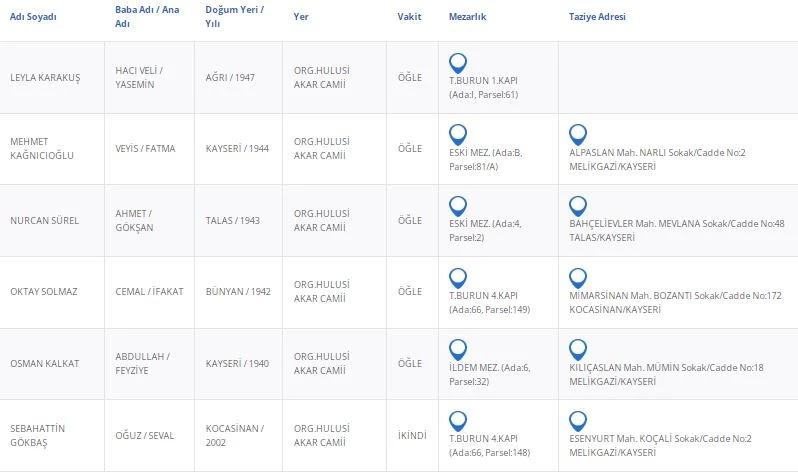Show condolence address pin for Nurcan Sürel
This screenshot has height=472, width=798.
(x=577, y=205)
